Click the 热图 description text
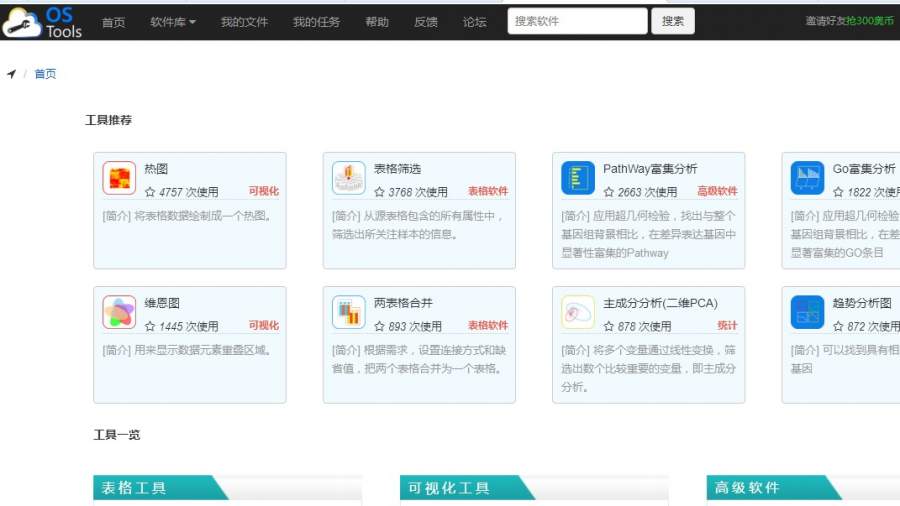 click(187, 216)
